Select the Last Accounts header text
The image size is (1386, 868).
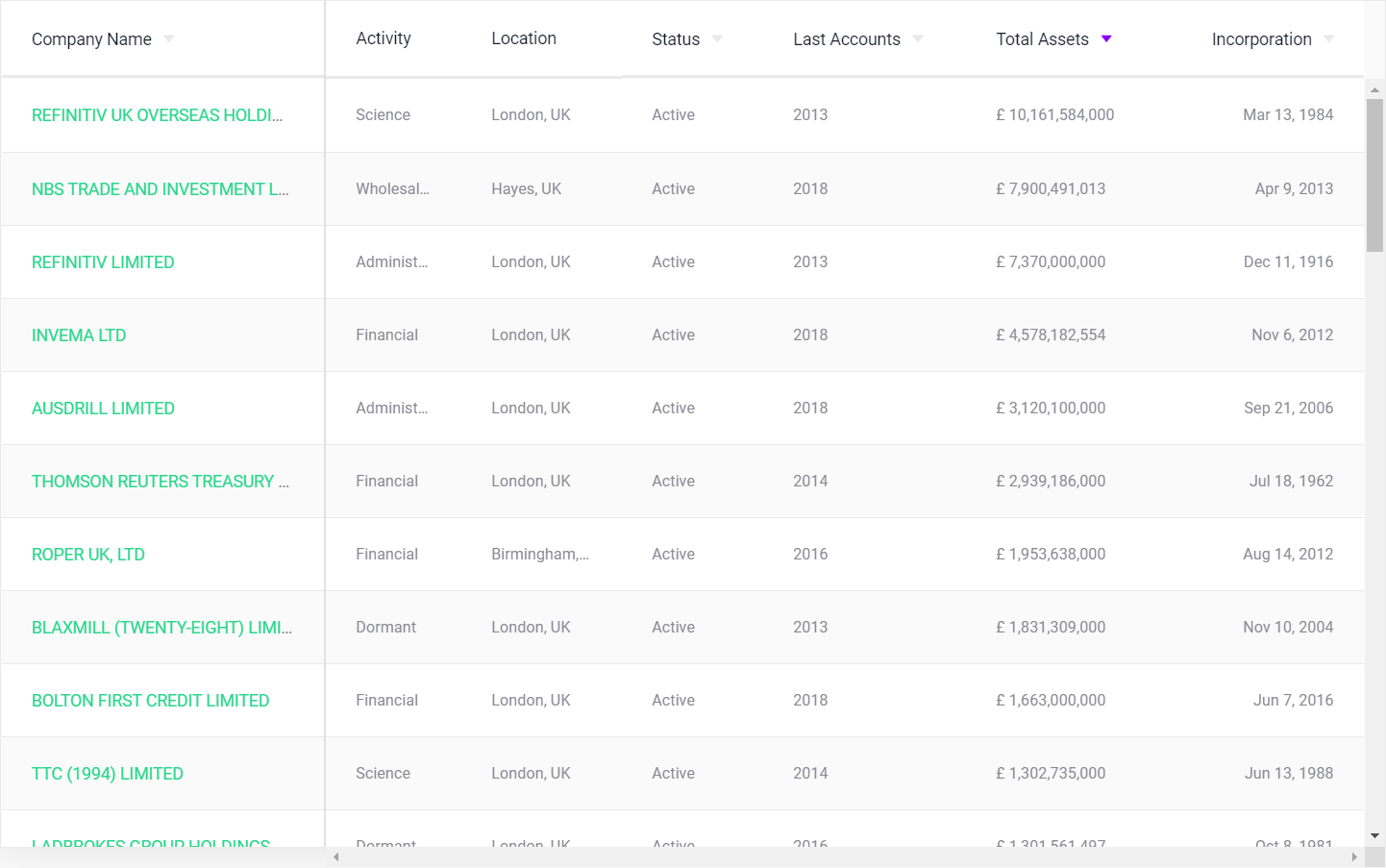(x=847, y=39)
